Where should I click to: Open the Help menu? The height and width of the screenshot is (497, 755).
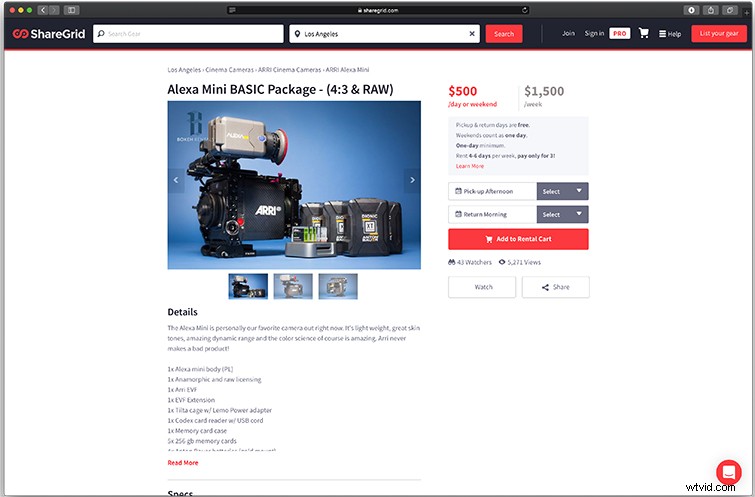[669, 34]
